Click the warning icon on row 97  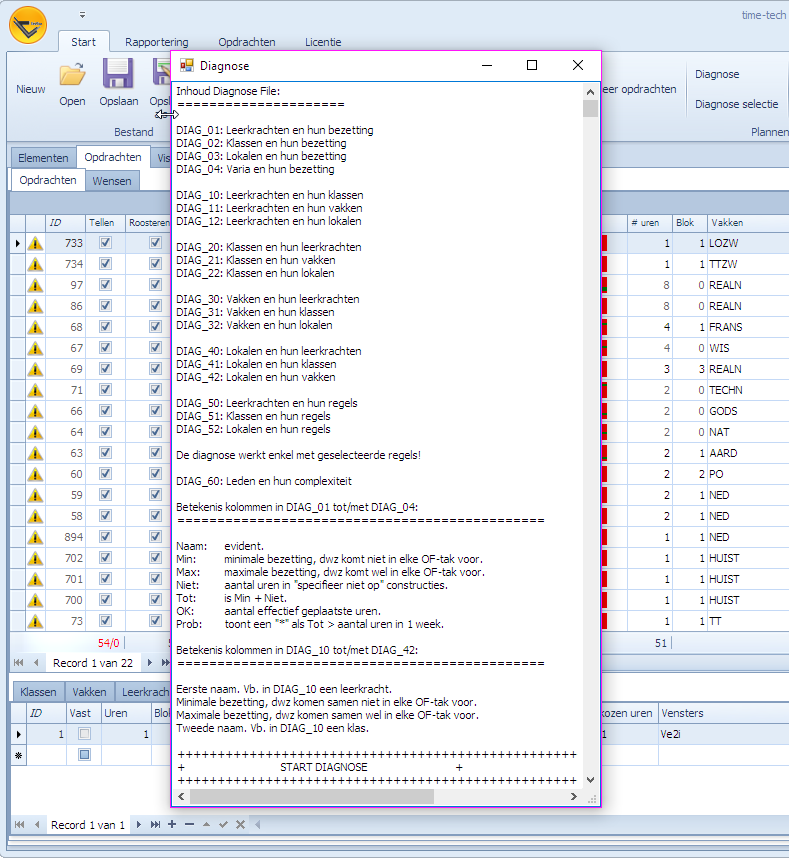point(36,285)
